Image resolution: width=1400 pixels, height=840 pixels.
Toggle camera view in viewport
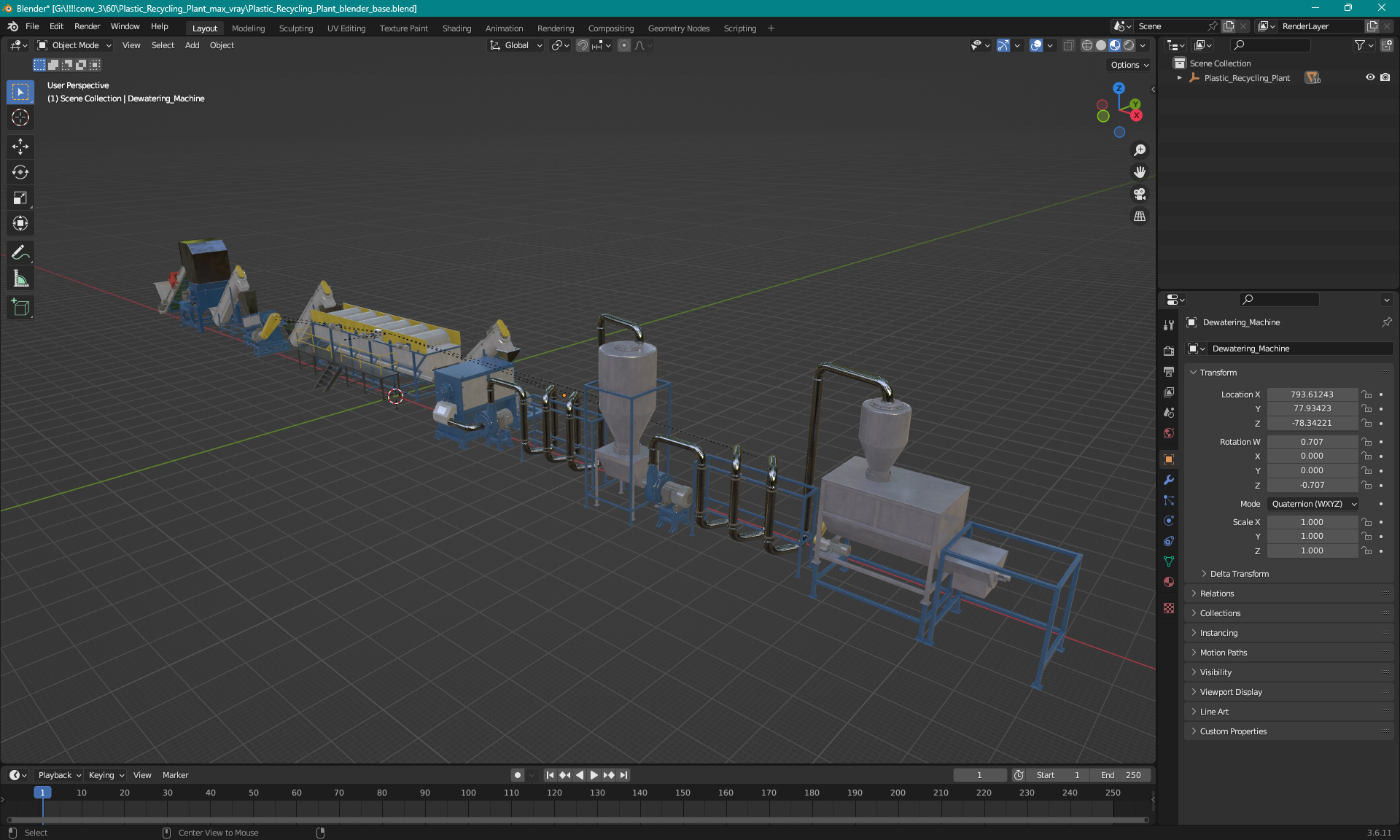(1140, 194)
